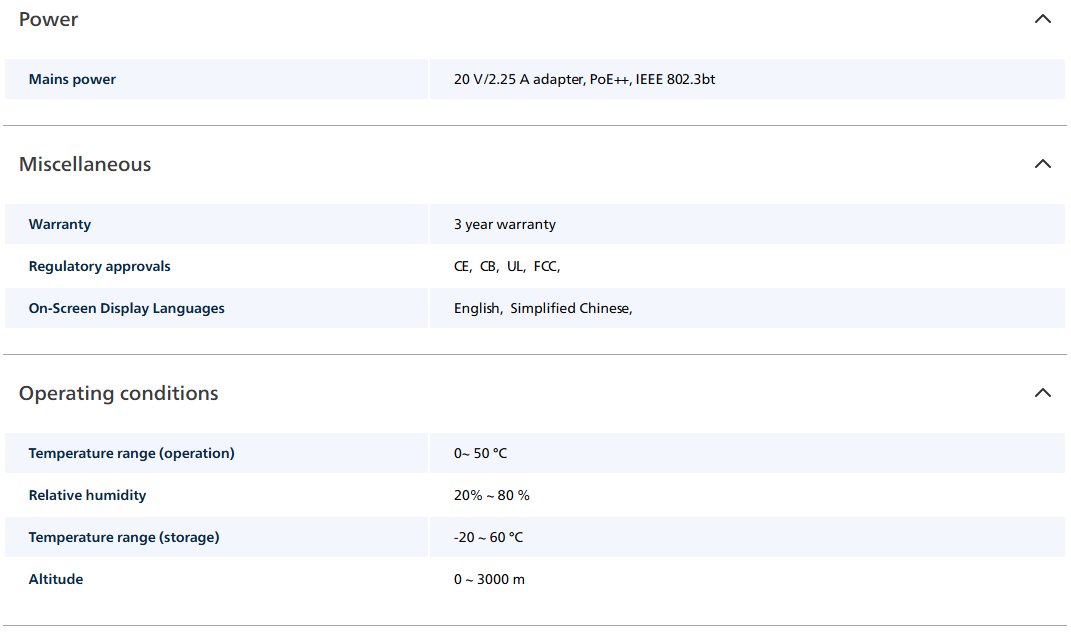Click the CE, CB, UL, FCC value
Screen dimensions: 1071x636
[x=507, y=266]
